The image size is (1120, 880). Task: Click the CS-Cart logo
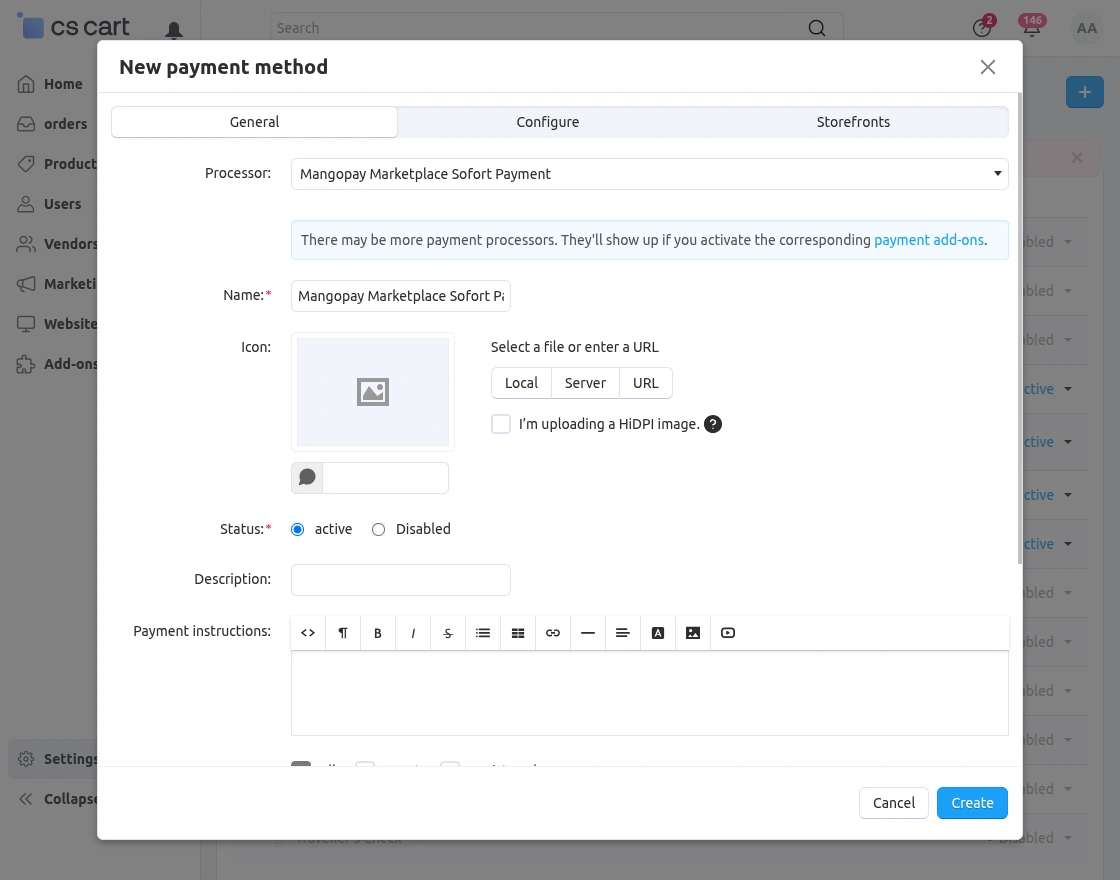pos(74,27)
